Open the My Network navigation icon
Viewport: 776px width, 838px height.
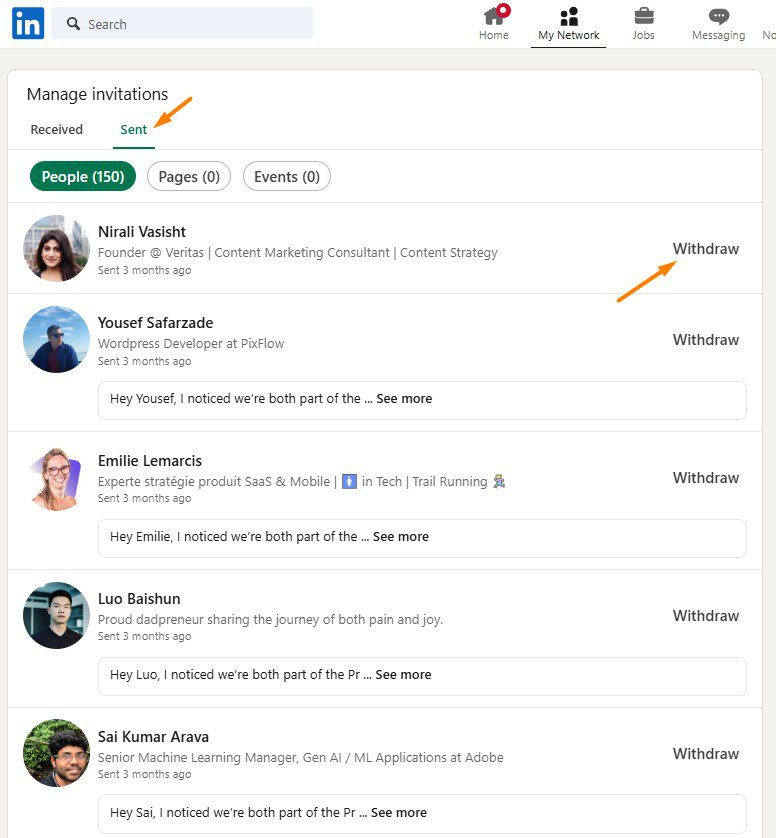[x=569, y=17]
